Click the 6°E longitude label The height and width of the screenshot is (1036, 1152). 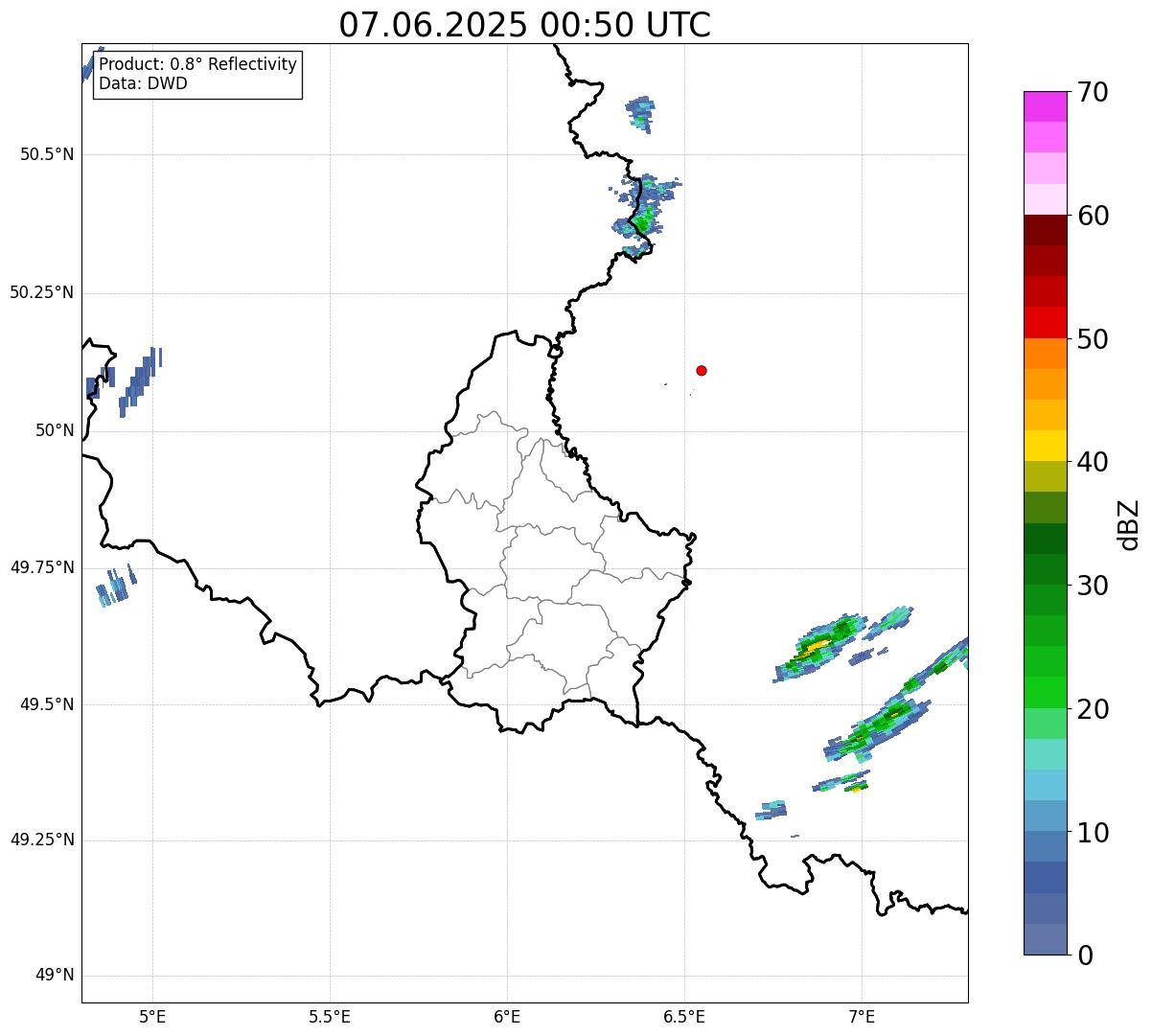pyautogui.click(x=507, y=1016)
